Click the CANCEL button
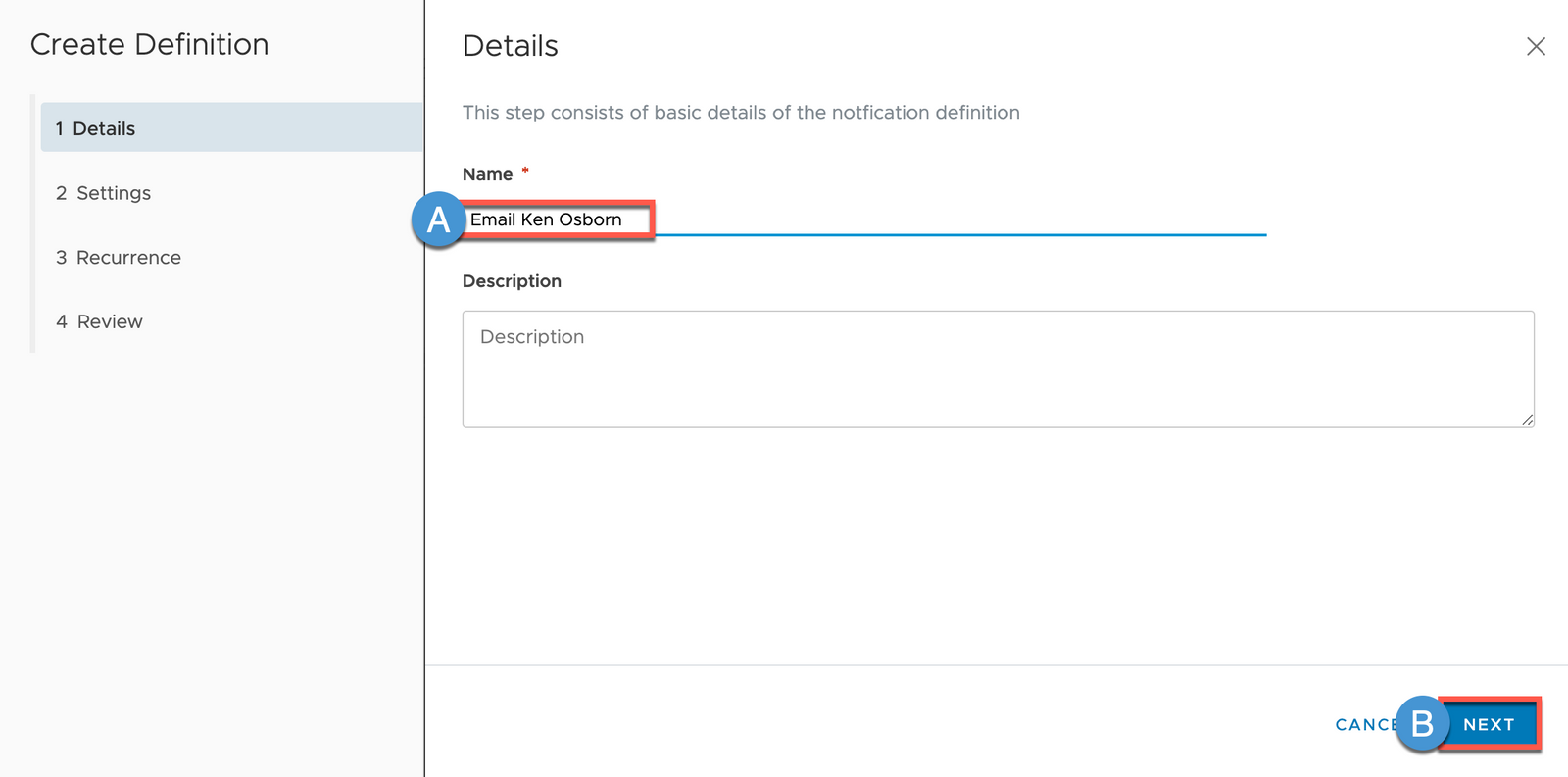This screenshot has height=777, width=1568. [x=1363, y=725]
